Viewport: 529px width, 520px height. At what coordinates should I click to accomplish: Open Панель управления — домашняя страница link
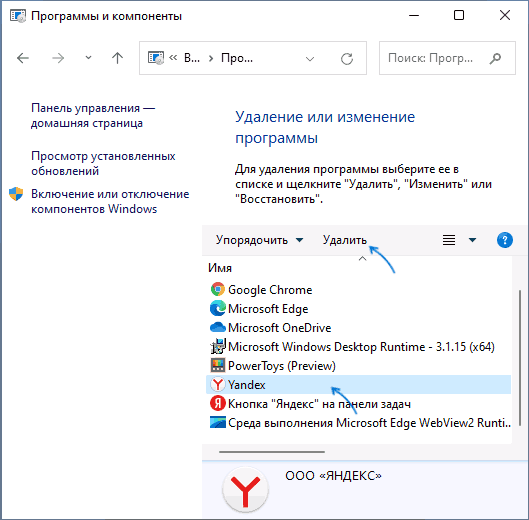(93, 115)
